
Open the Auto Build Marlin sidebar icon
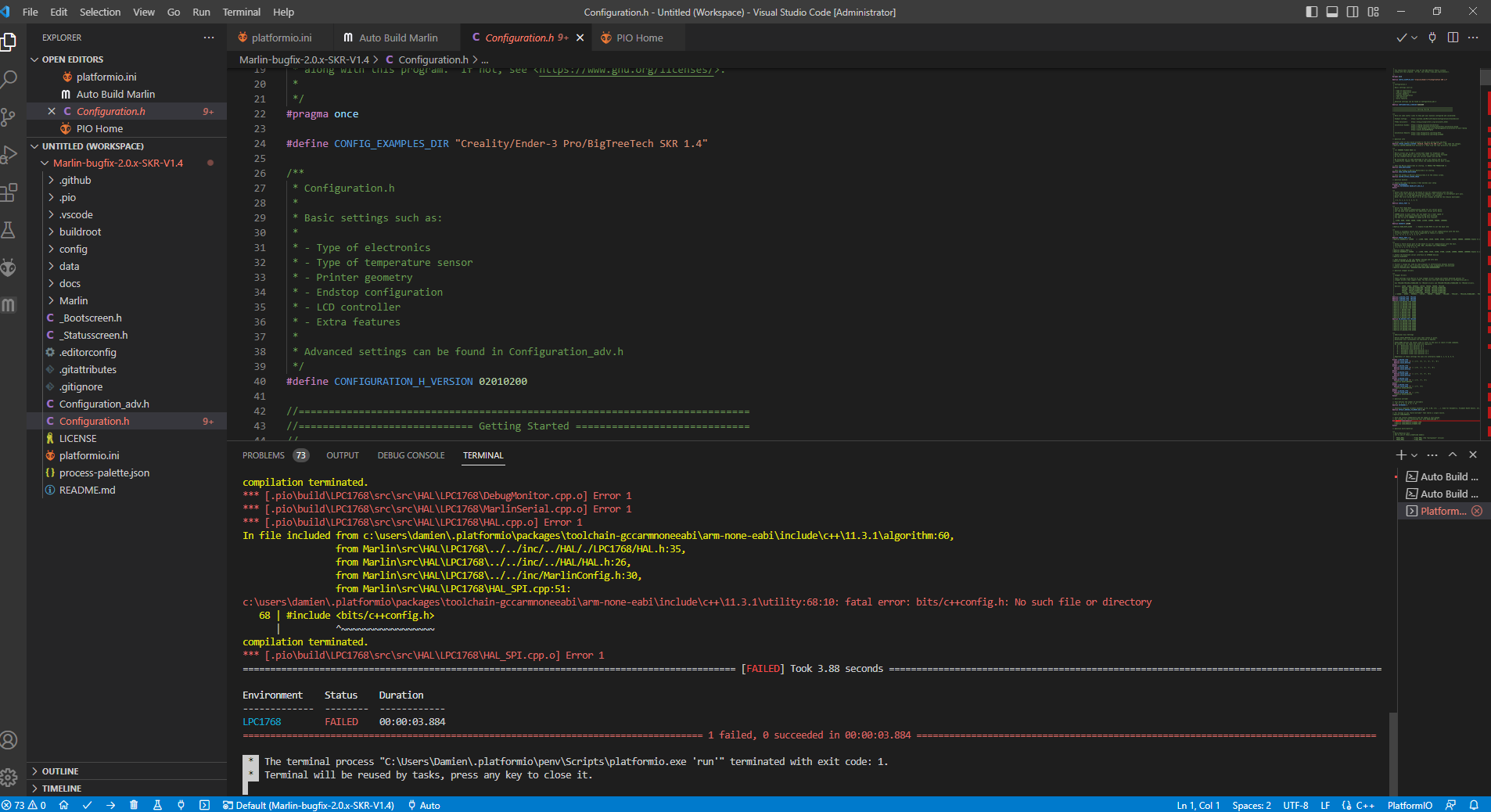coord(9,305)
